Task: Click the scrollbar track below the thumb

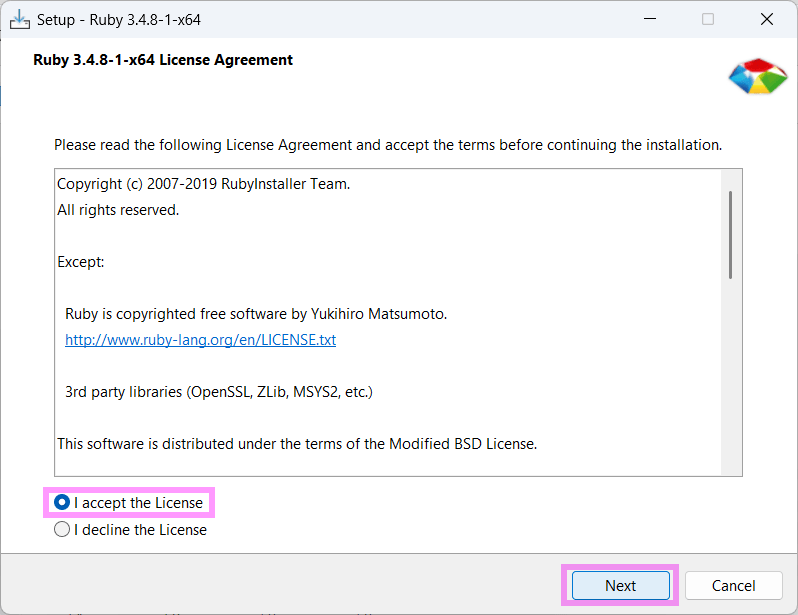Action: 731,380
